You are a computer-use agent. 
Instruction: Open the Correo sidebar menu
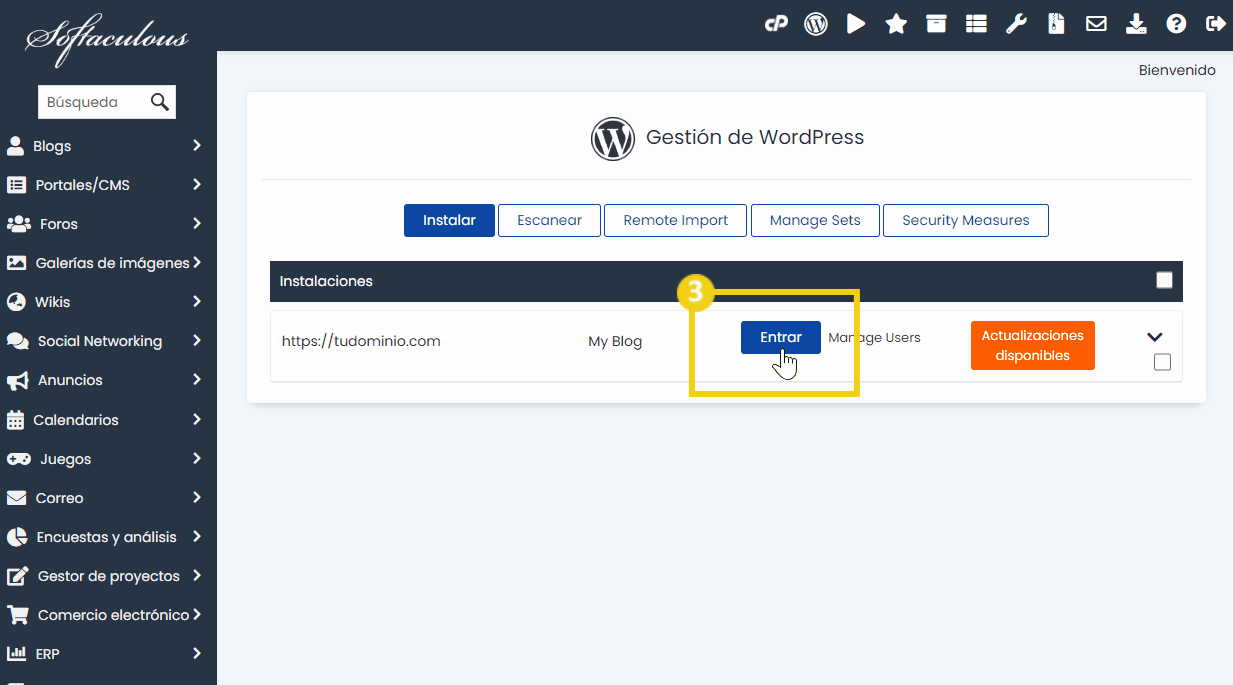point(108,498)
